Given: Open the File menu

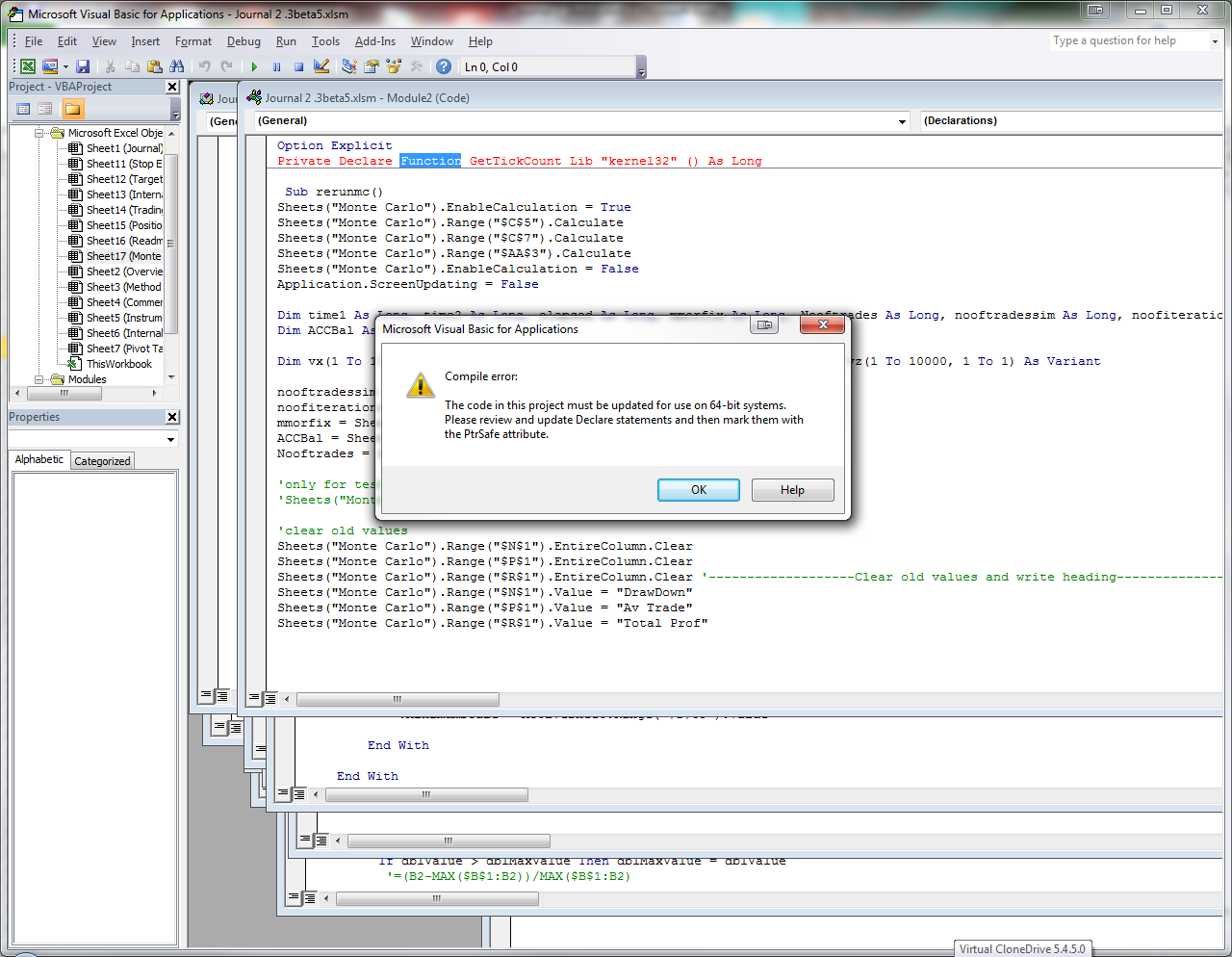Looking at the screenshot, I should 34,41.
